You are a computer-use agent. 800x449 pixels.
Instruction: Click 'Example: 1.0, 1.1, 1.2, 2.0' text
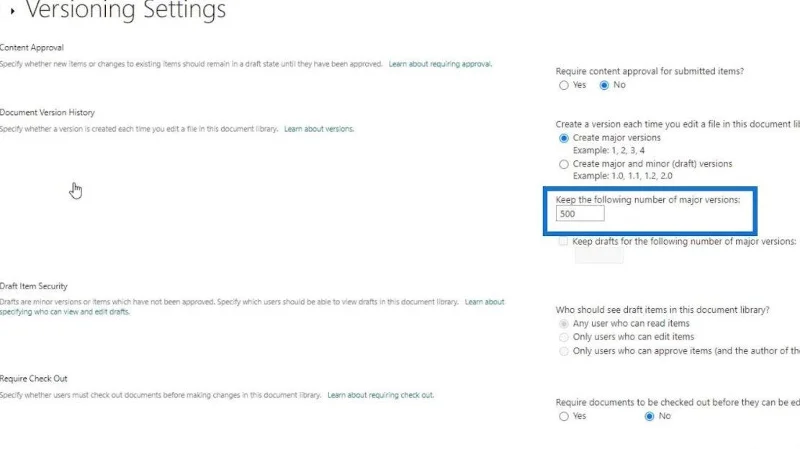622,176
